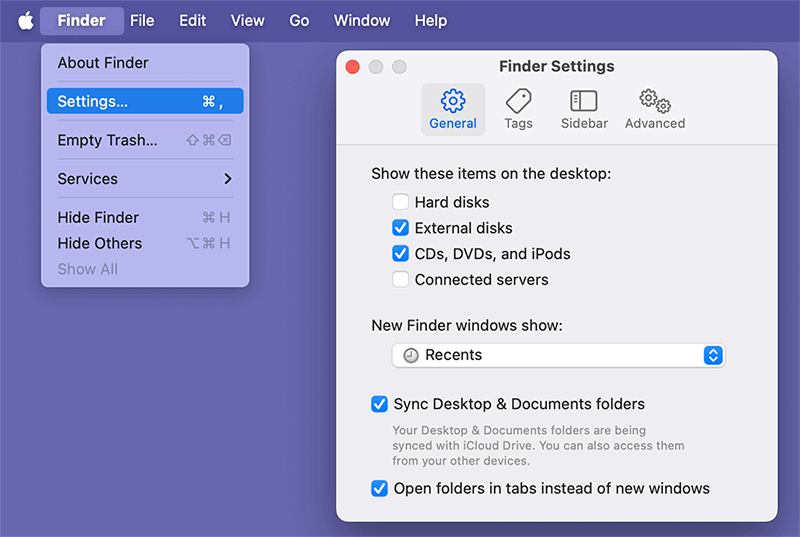The width and height of the screenshot is (800, 537).
Task: Open the Edit menu
Action: click(x=192, y=20)
